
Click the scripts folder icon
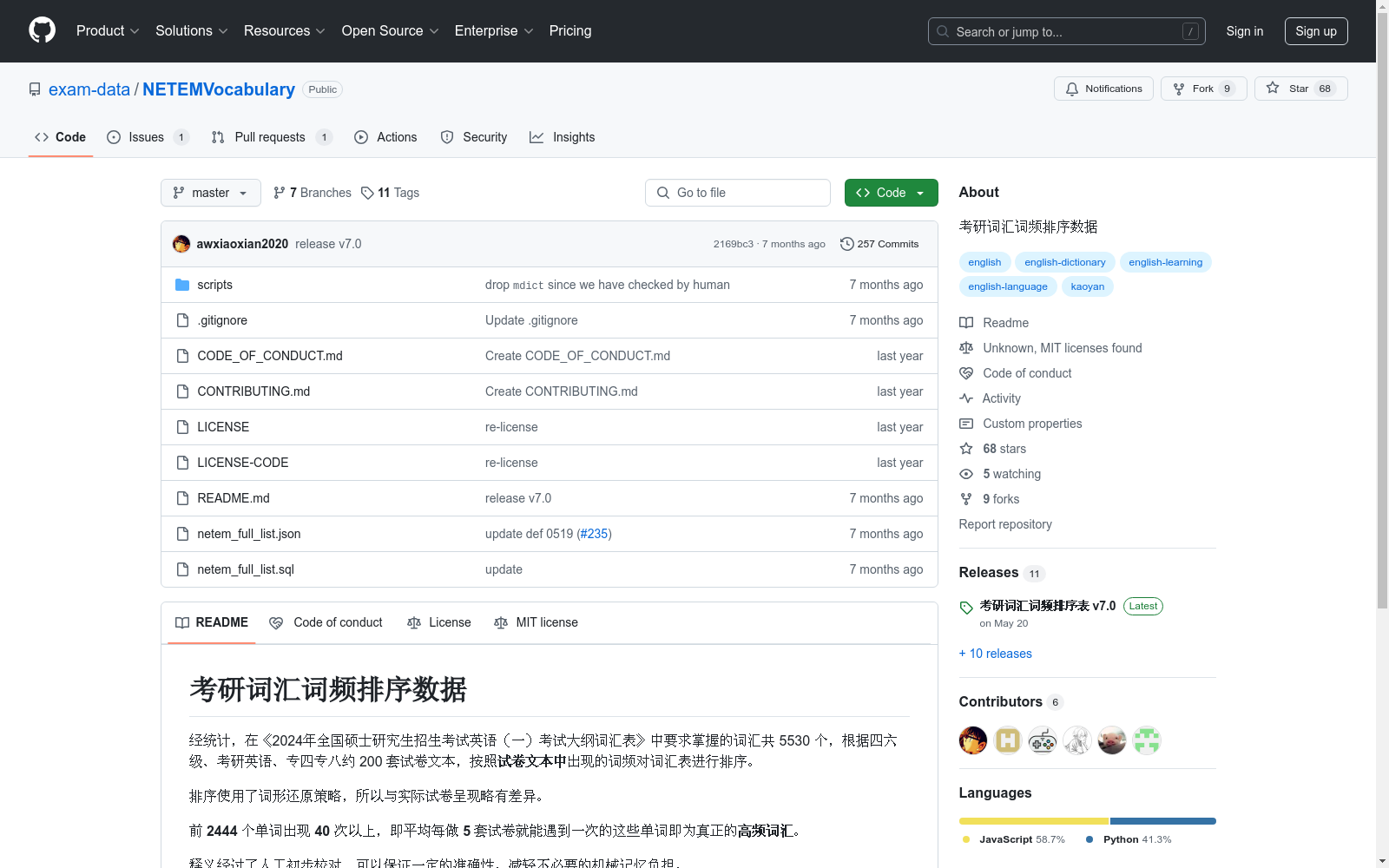[182, 285]
